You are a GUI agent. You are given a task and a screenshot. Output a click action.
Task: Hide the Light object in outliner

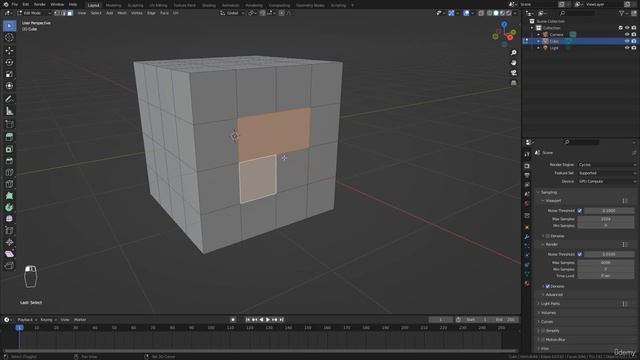pos(627,48)
